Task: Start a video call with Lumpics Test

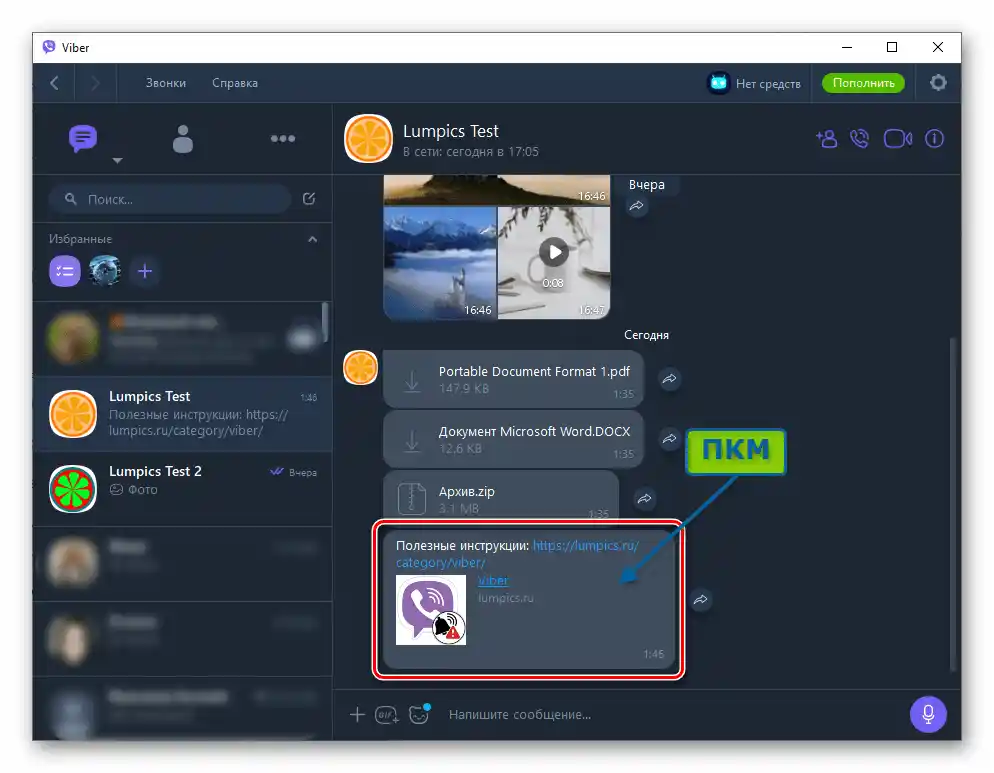Action: tap(897, 139)
